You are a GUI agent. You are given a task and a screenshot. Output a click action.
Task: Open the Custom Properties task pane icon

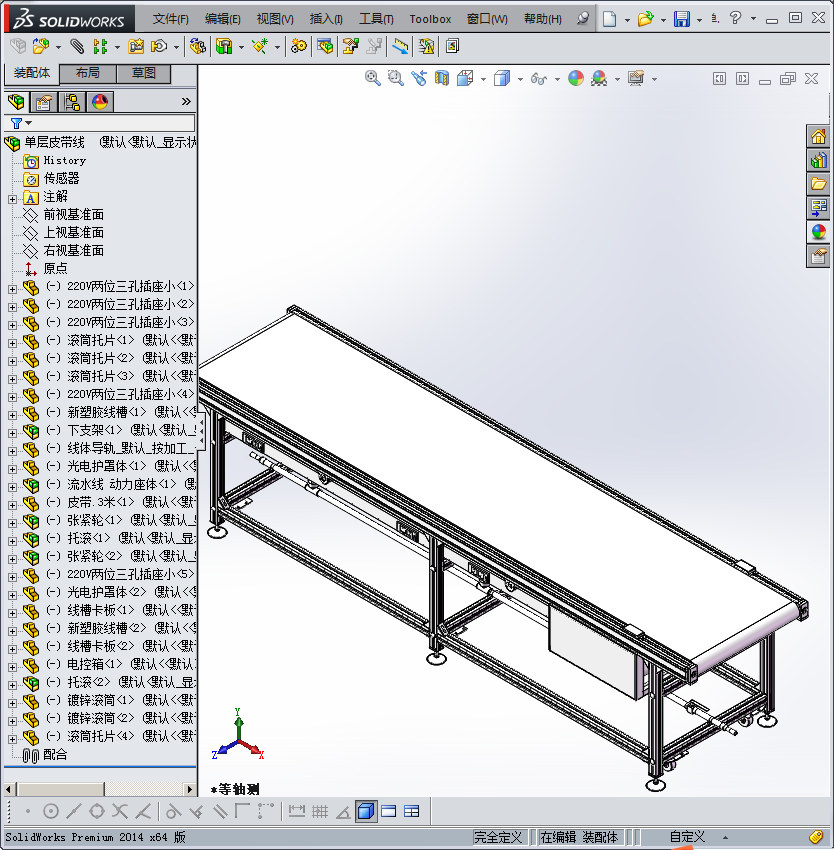(818, 256)
